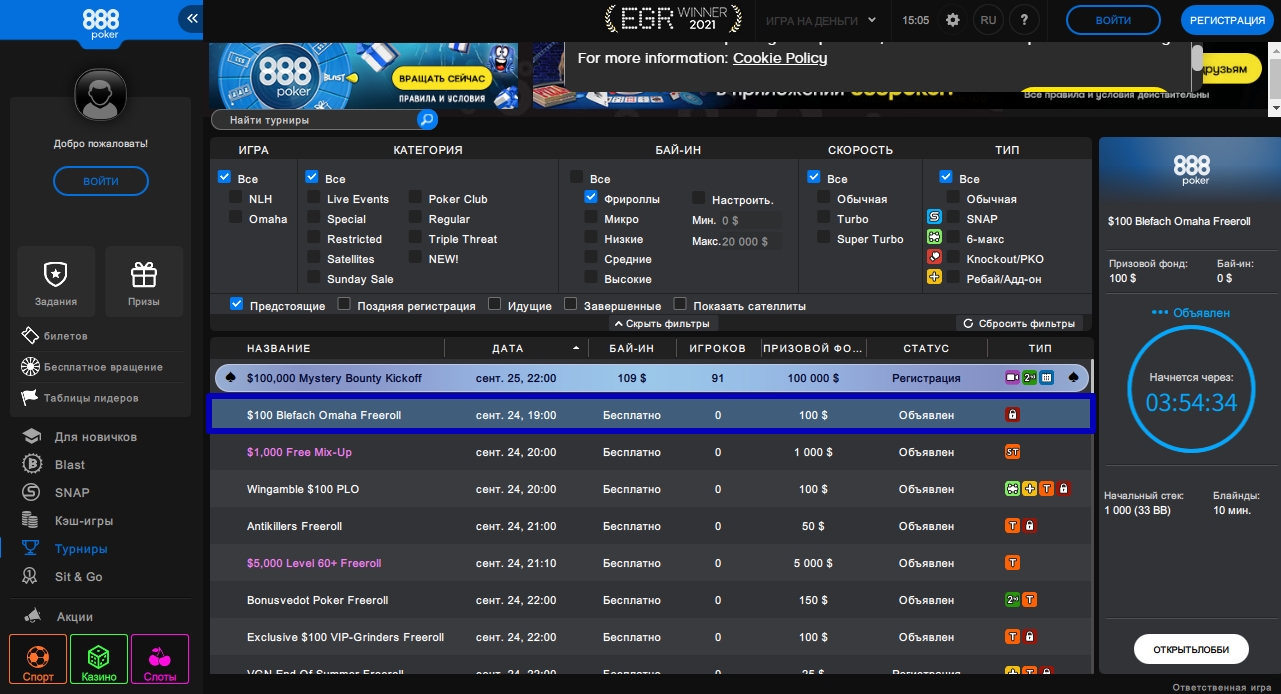Click the user avatar icon
1281x694 pixels.
[100, 95]
